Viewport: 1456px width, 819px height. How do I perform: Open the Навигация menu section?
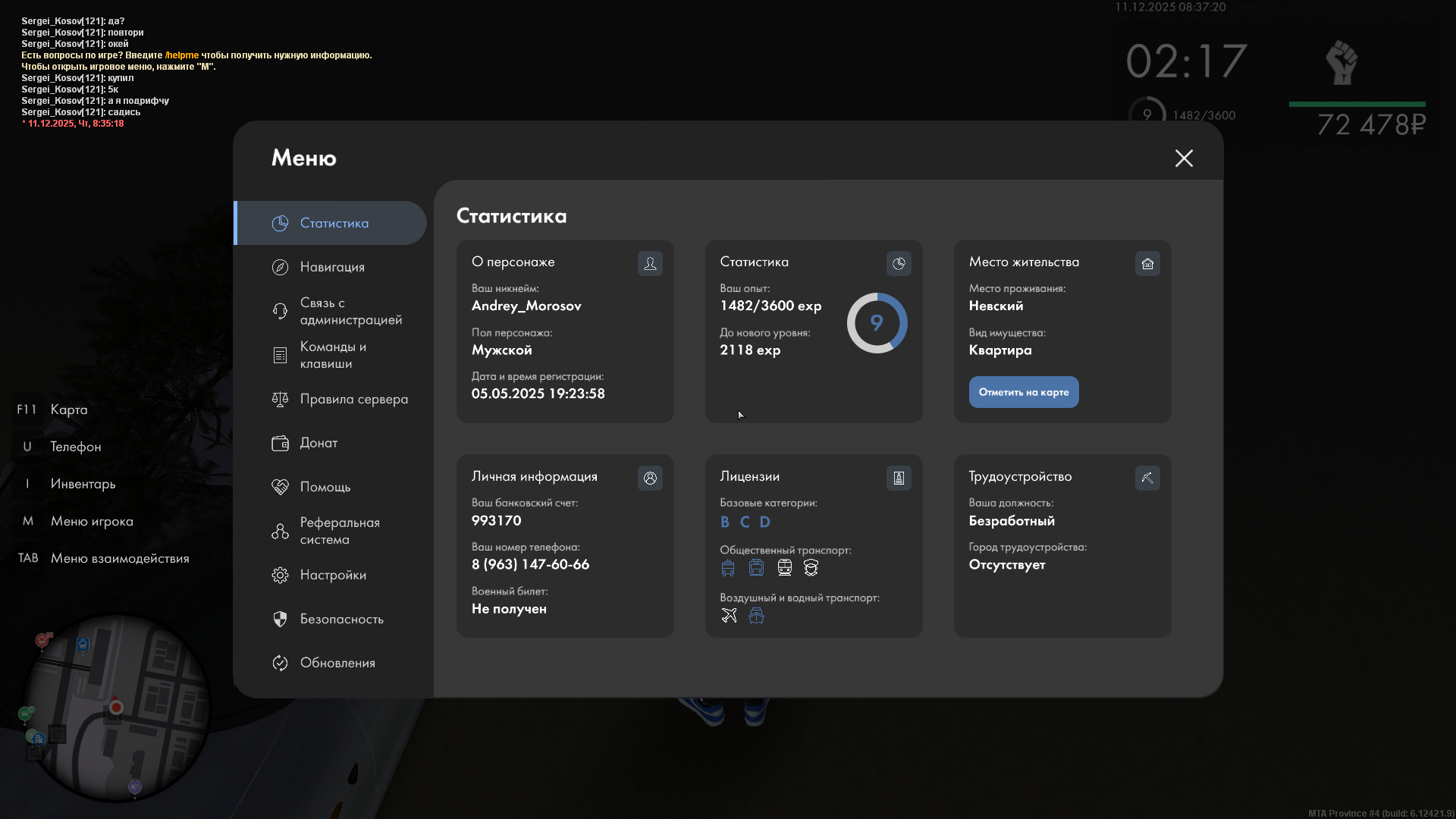pos(332,267)
